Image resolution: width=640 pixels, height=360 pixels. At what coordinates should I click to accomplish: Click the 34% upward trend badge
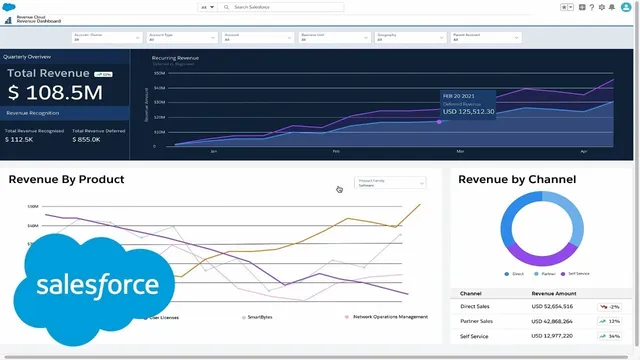609,336
